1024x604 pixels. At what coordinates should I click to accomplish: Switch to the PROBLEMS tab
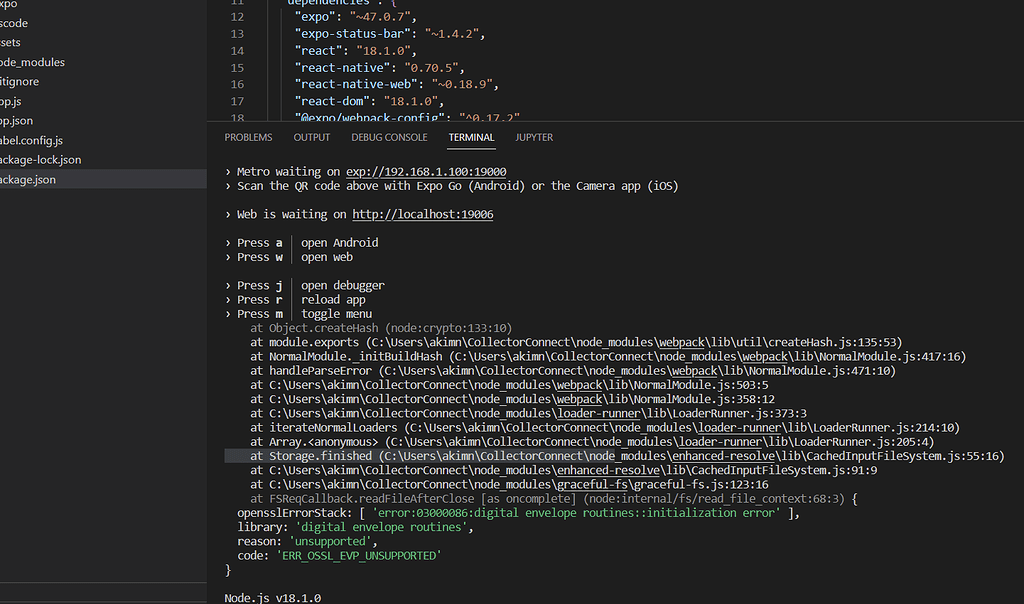point(248,137)
